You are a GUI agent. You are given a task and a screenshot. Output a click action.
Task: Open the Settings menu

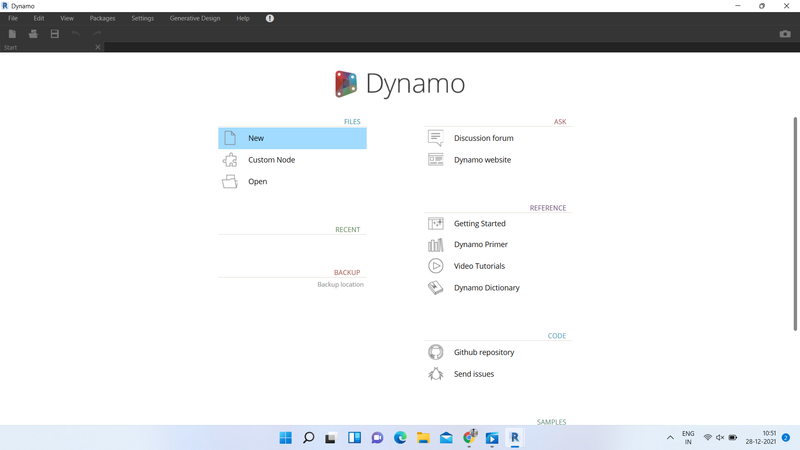[x=142, y=18]
